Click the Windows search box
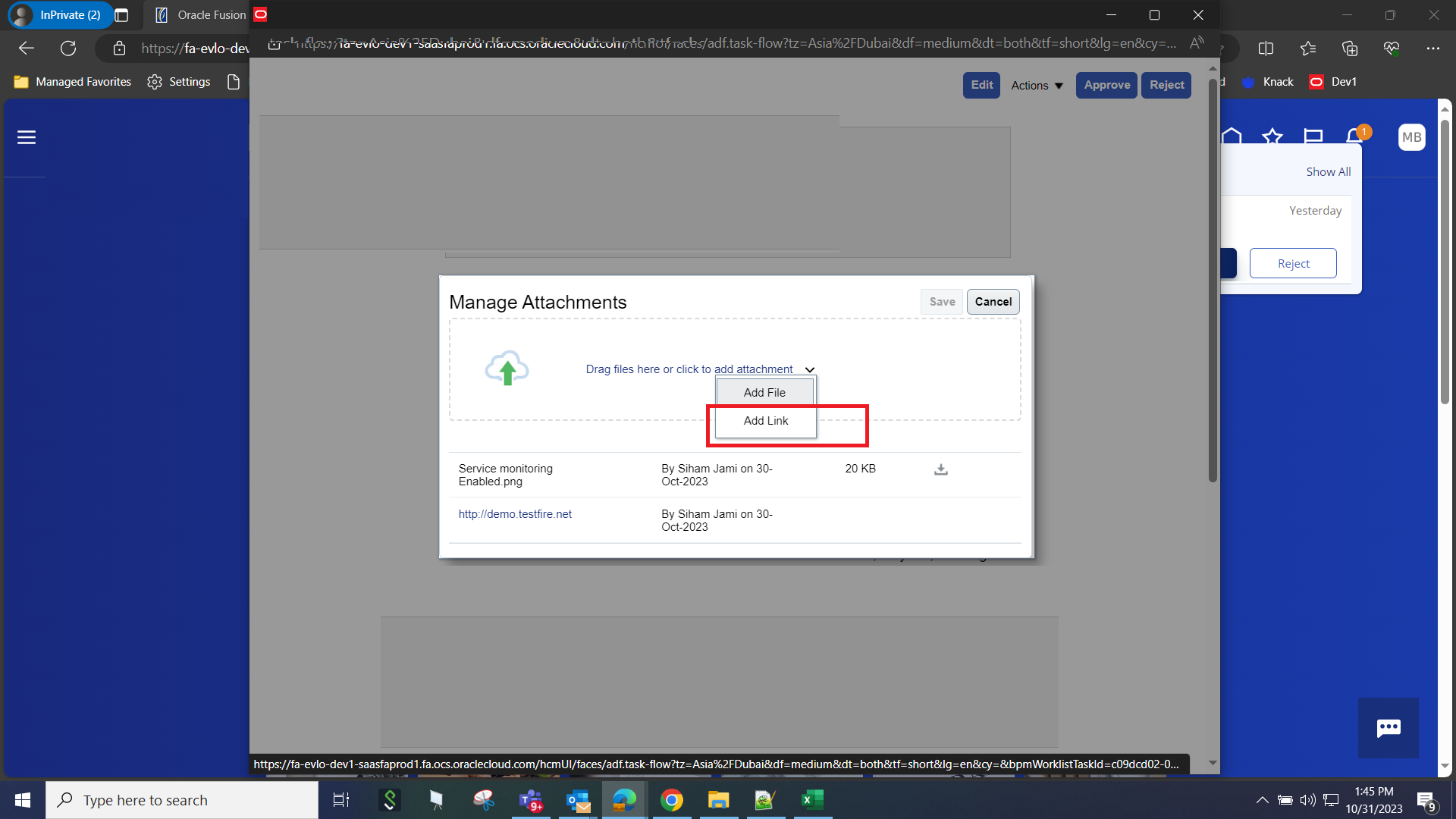The height and width of the screenshot is (819, 1456). point(182,800)
